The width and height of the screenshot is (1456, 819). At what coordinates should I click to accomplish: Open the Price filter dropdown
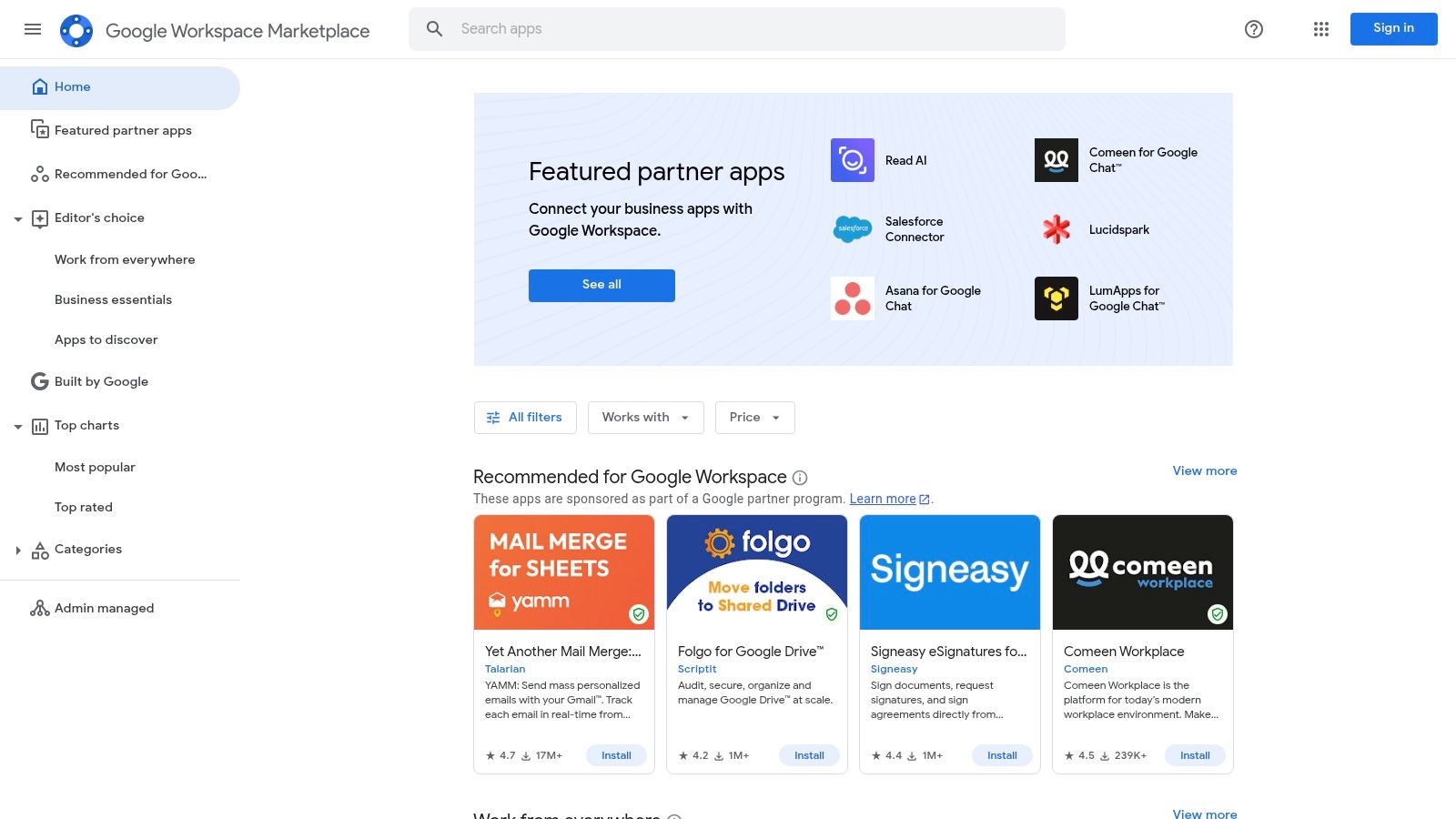[x=753, y=417]
